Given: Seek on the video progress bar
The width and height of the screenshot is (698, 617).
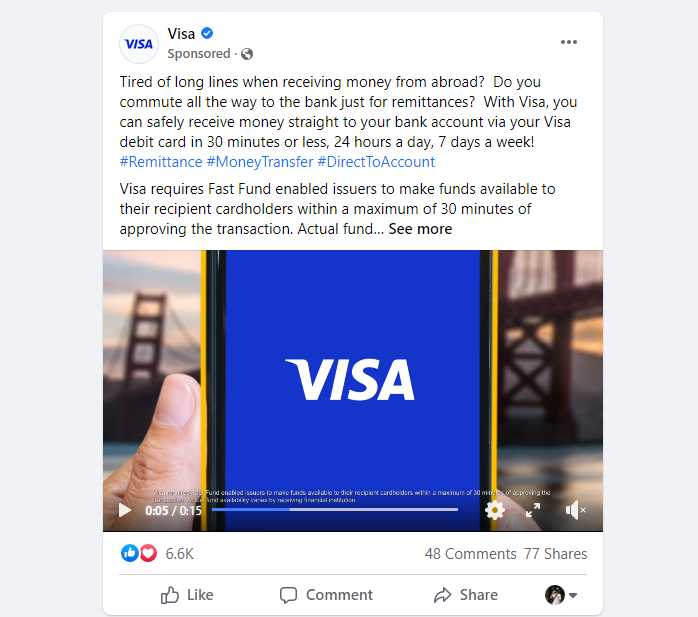Looking at the screenshot, I should click(x=335, y=509).
